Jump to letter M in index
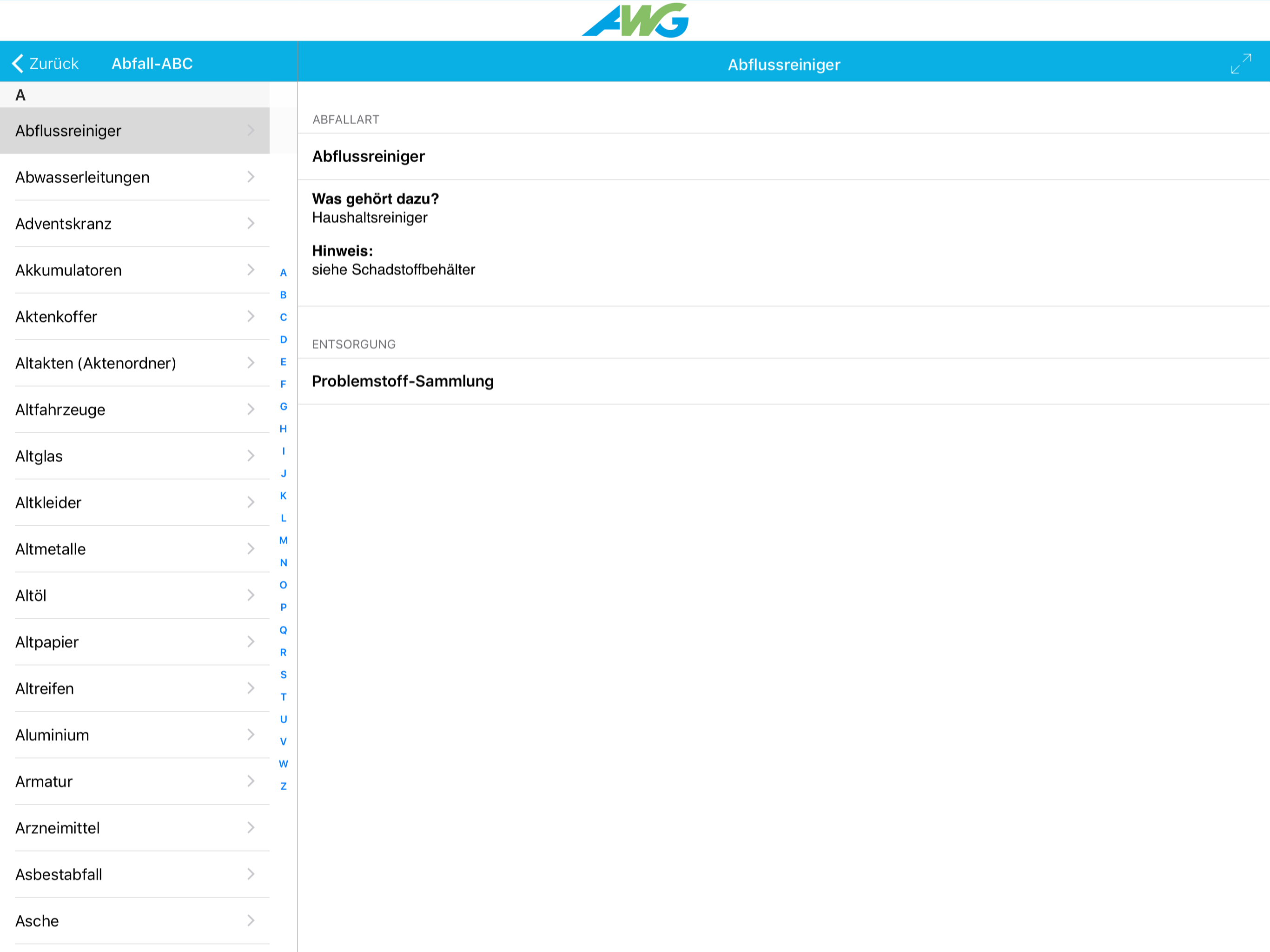 [283, 541]
